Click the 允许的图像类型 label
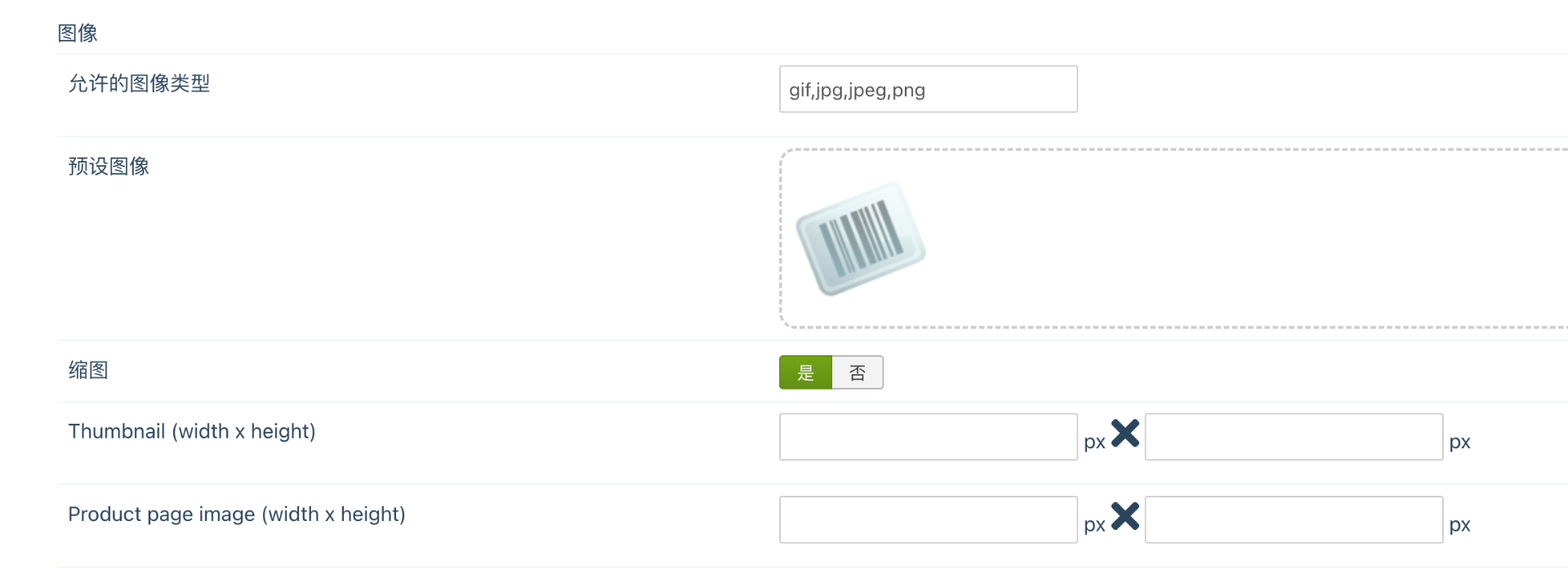Screen dimensions: 1568x570 (139, 83)
